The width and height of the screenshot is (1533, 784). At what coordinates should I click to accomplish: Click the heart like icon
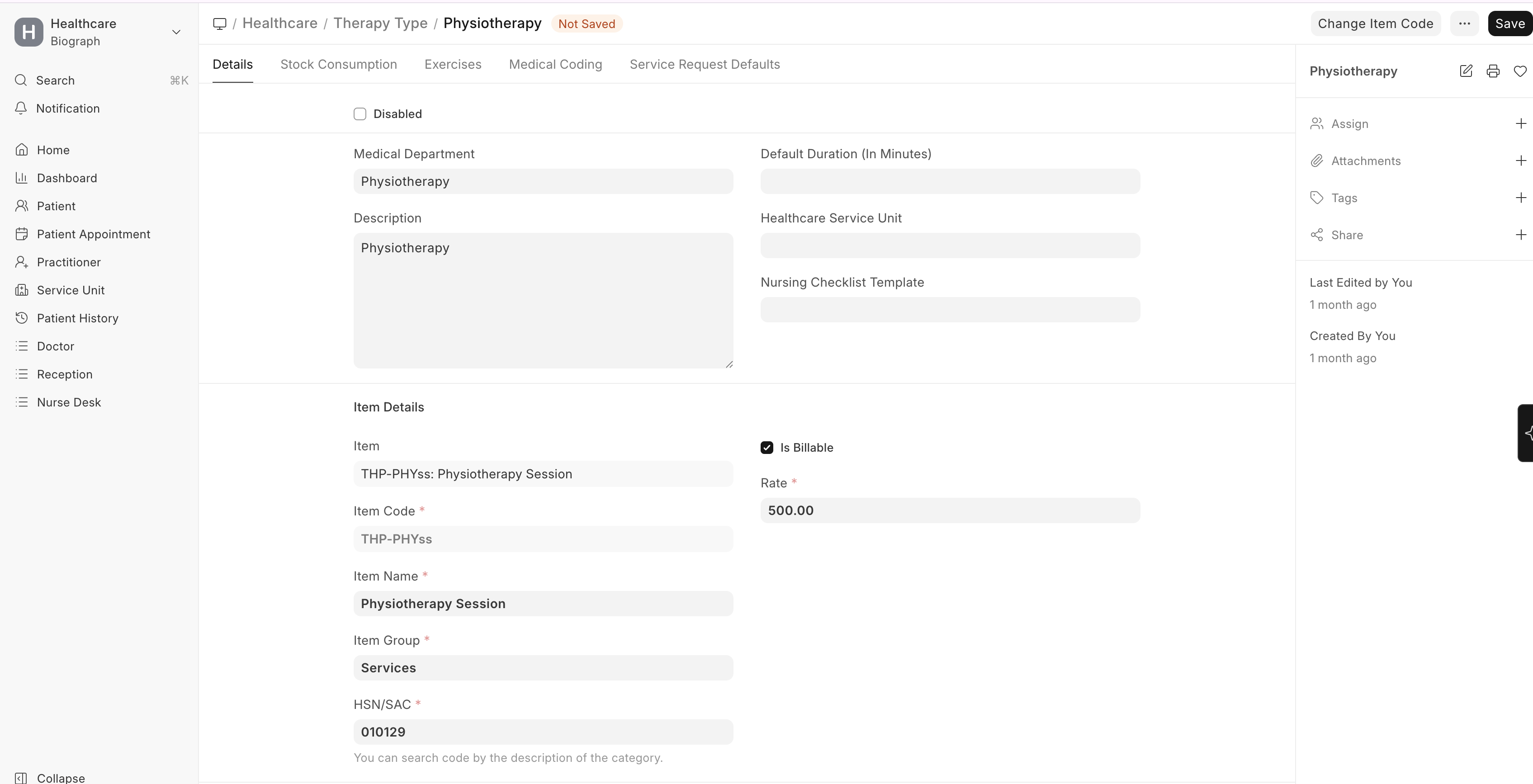(1519, 71)
